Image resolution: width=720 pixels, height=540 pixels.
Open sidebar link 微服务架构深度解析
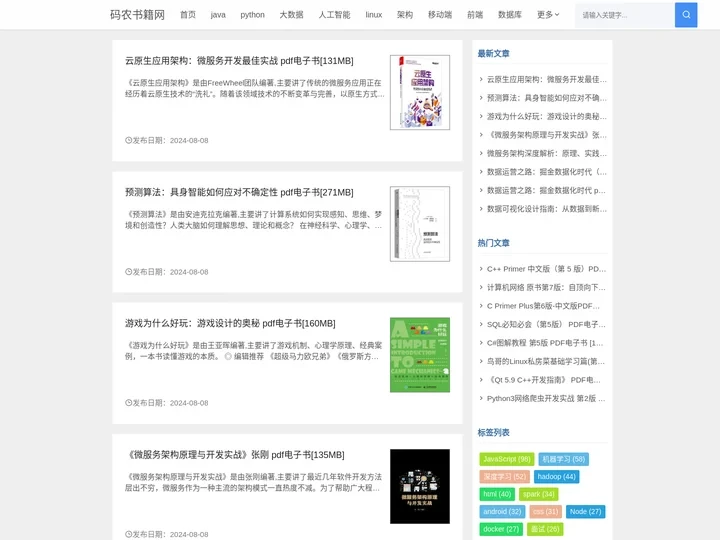click(x=546, y=153)
